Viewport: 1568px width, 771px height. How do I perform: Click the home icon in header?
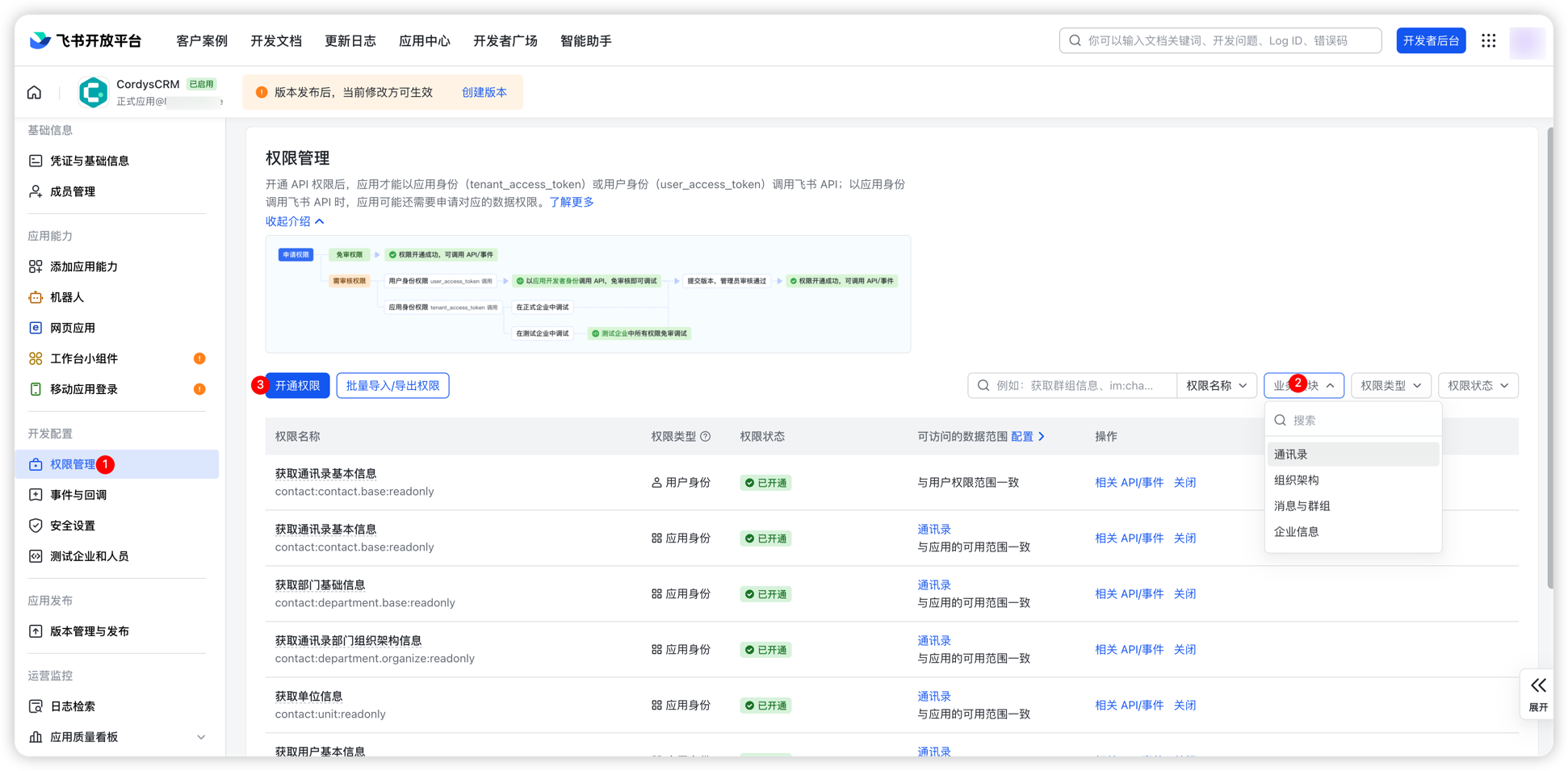pos(34,93)
